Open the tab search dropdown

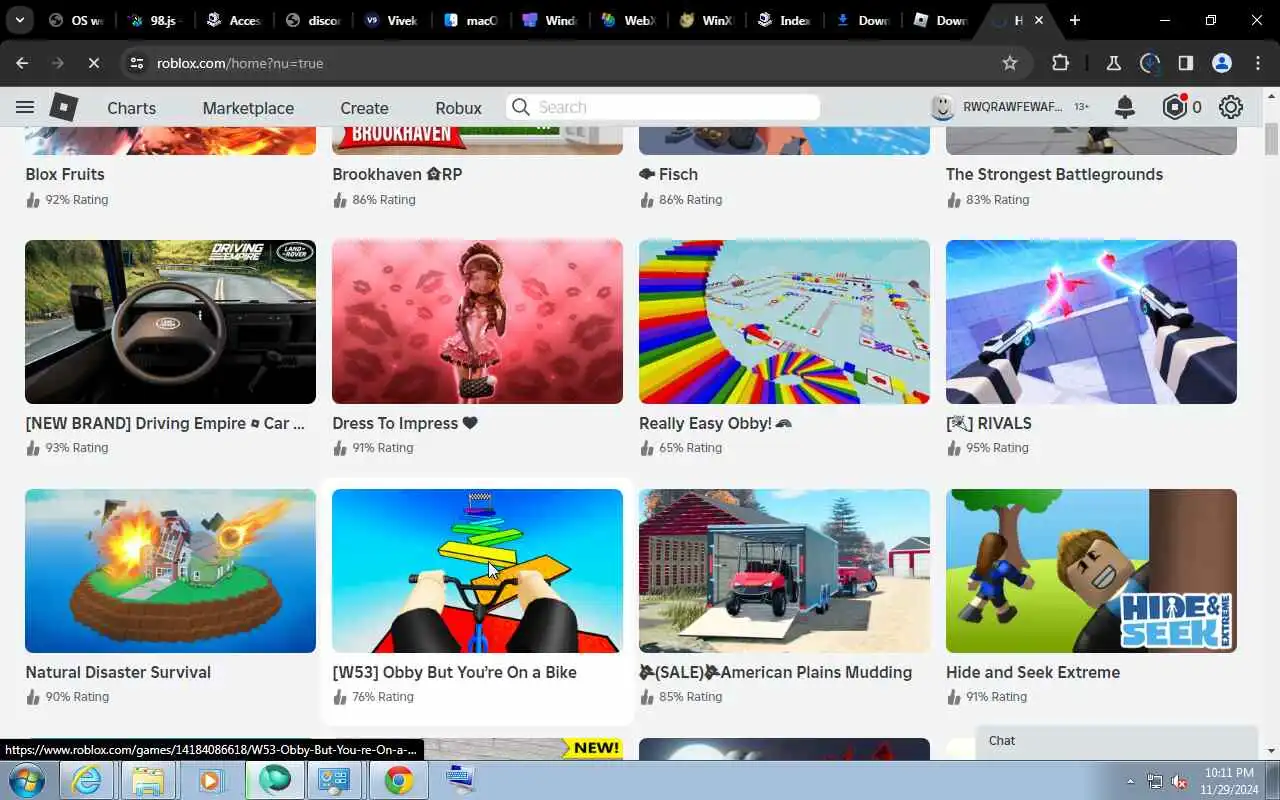pos(20,20)
